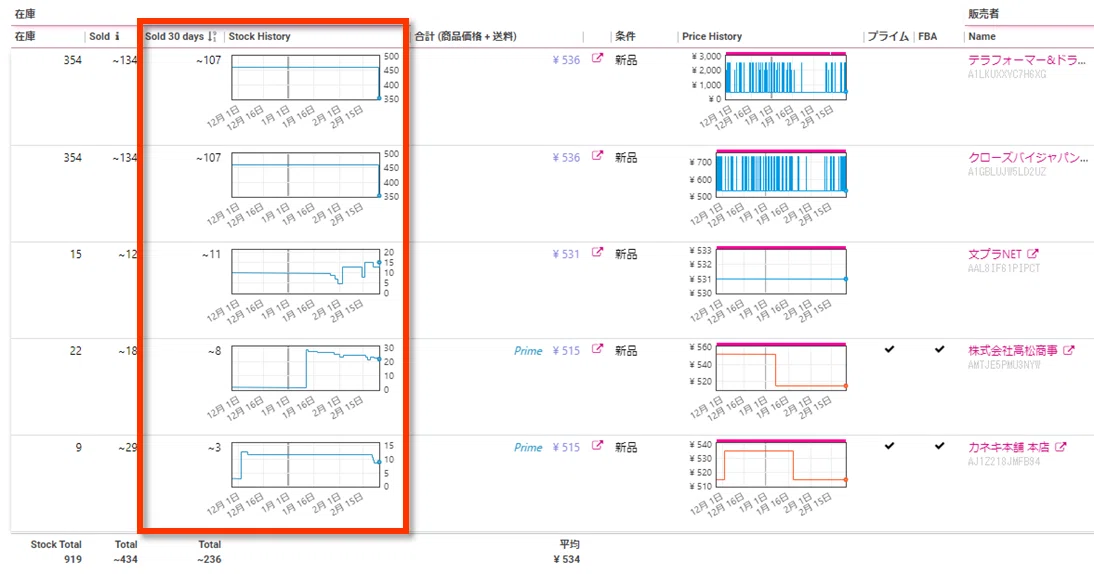Click stock value 9 in カネキ本舗's row

click(78, 447)
